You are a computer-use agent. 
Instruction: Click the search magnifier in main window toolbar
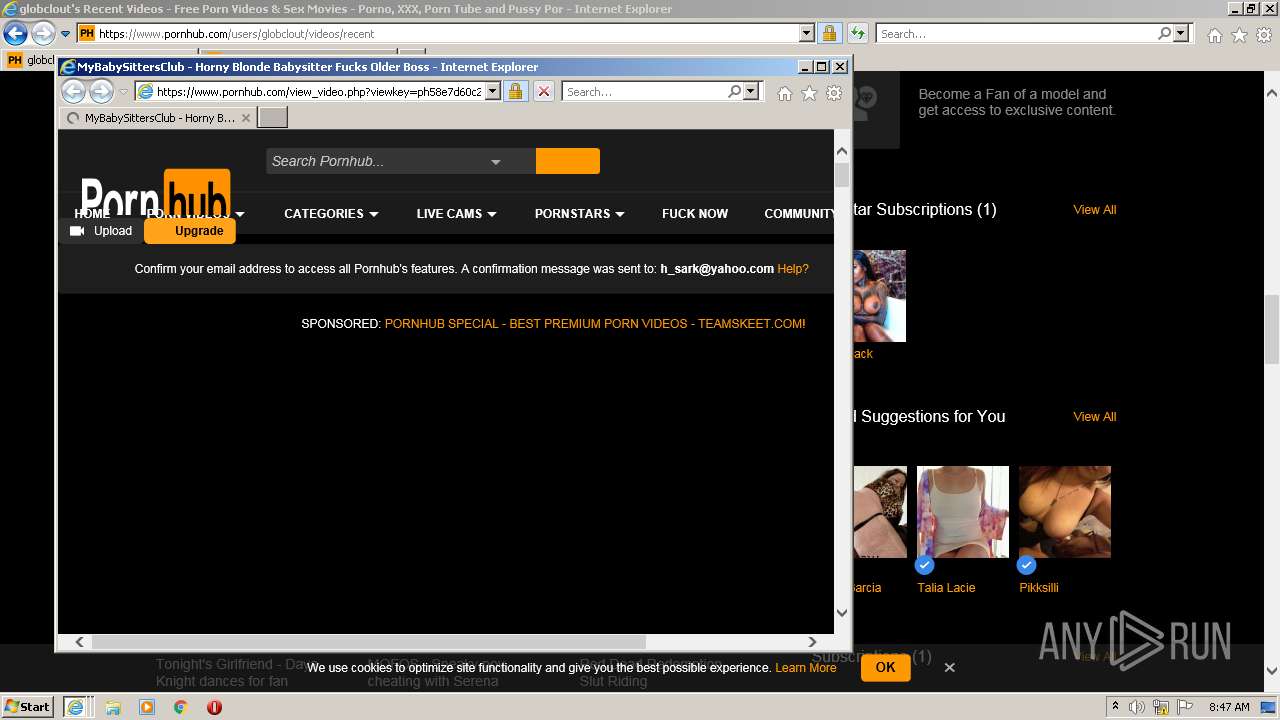pos(1164,33)
